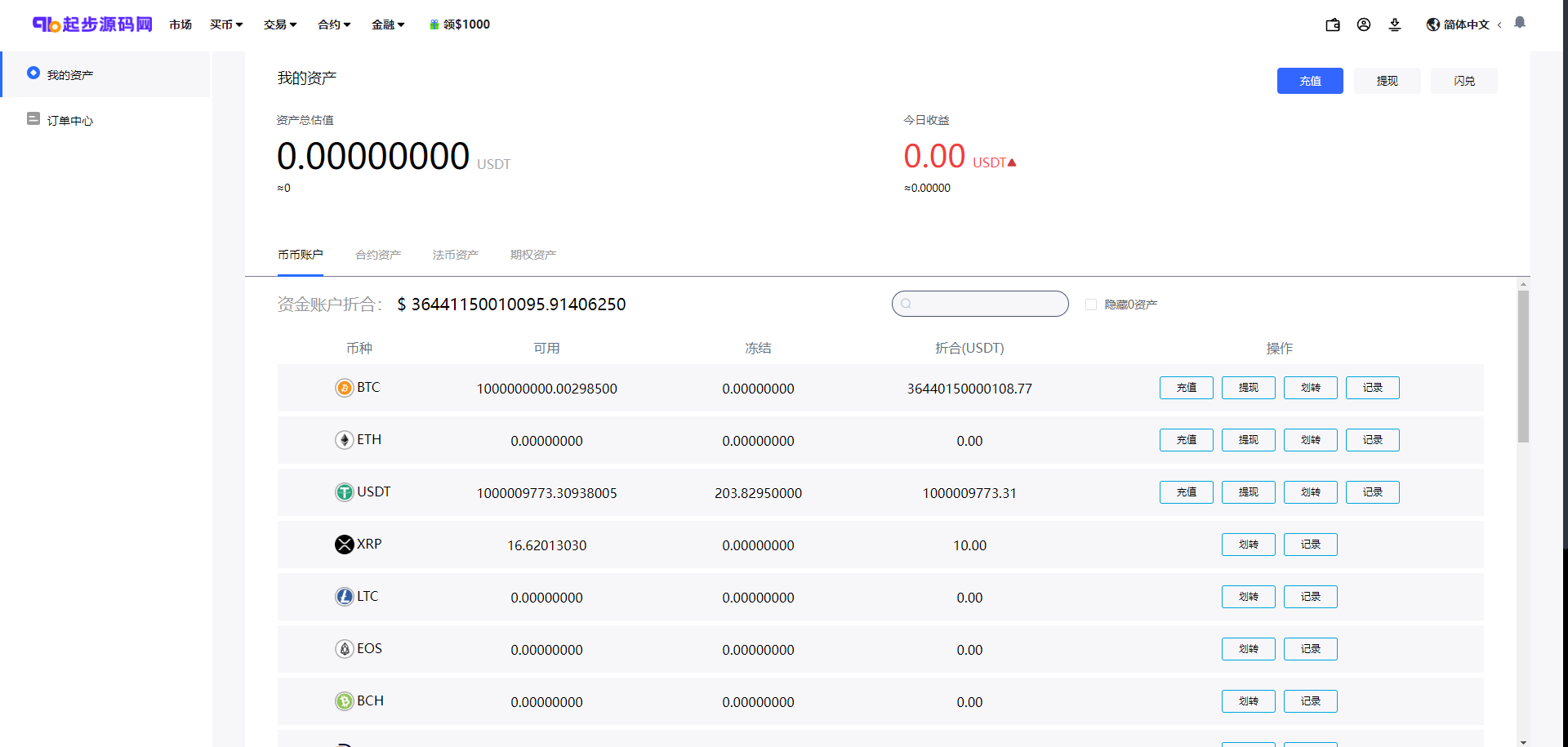
Task: Switch to the 期权资产 tab
Action: [x=533, y=255]
